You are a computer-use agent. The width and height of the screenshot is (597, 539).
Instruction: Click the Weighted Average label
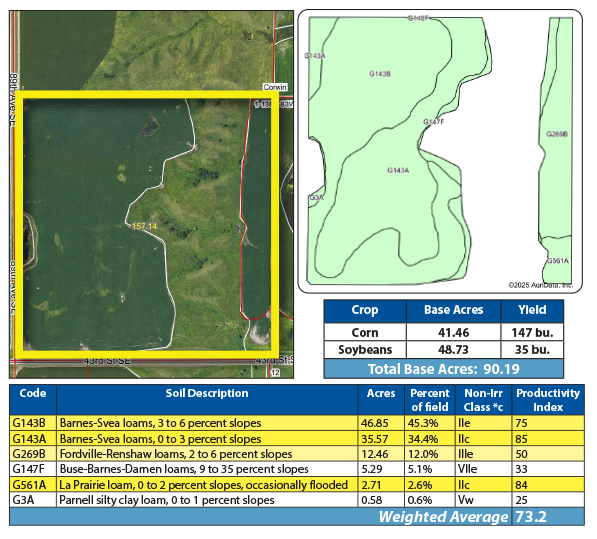click(443, 517)
